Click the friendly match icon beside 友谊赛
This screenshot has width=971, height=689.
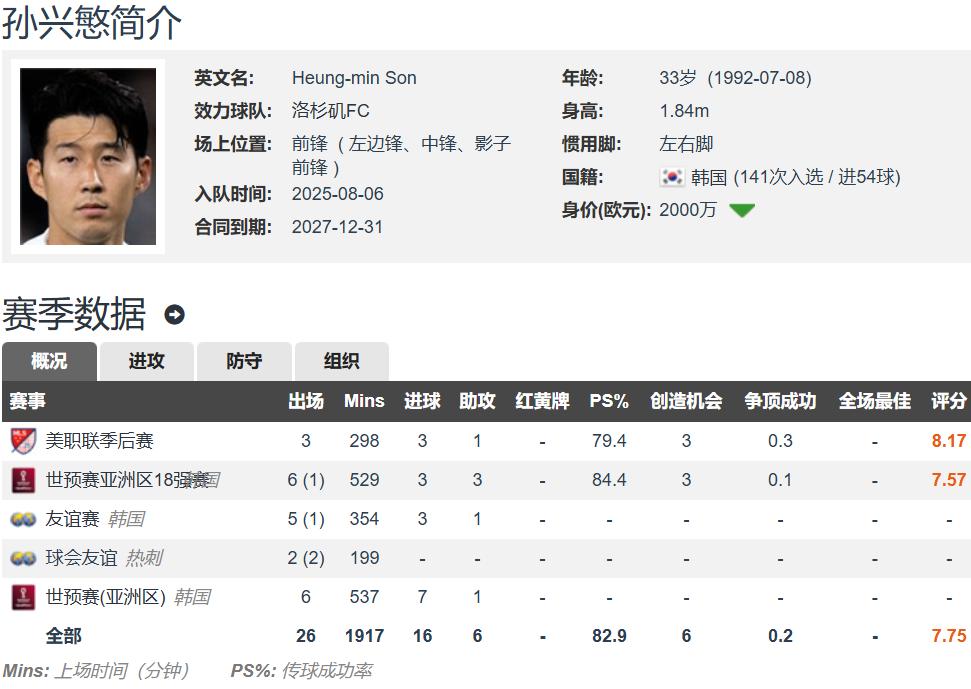[23, 519]
